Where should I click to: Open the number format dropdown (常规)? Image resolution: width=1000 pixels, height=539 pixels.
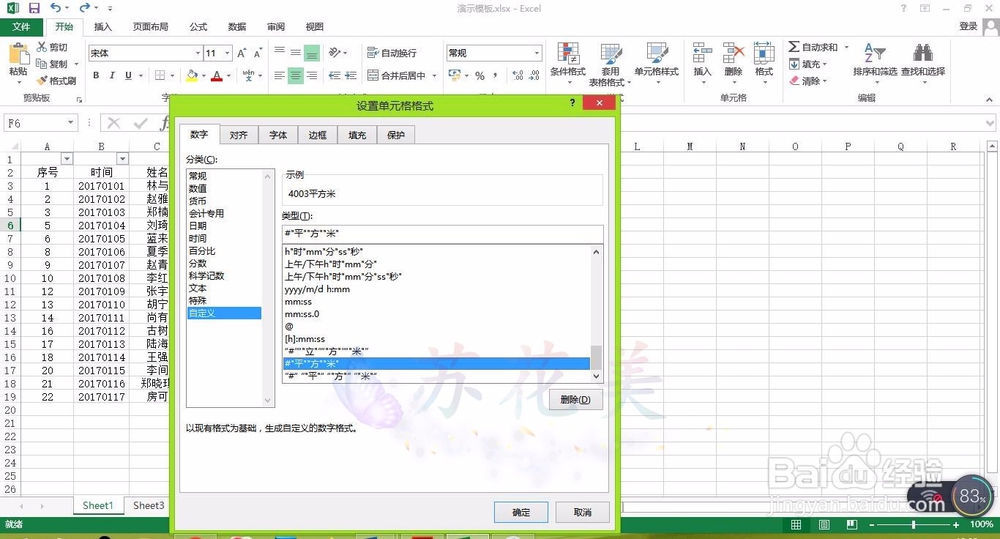[x=537, y=53]
